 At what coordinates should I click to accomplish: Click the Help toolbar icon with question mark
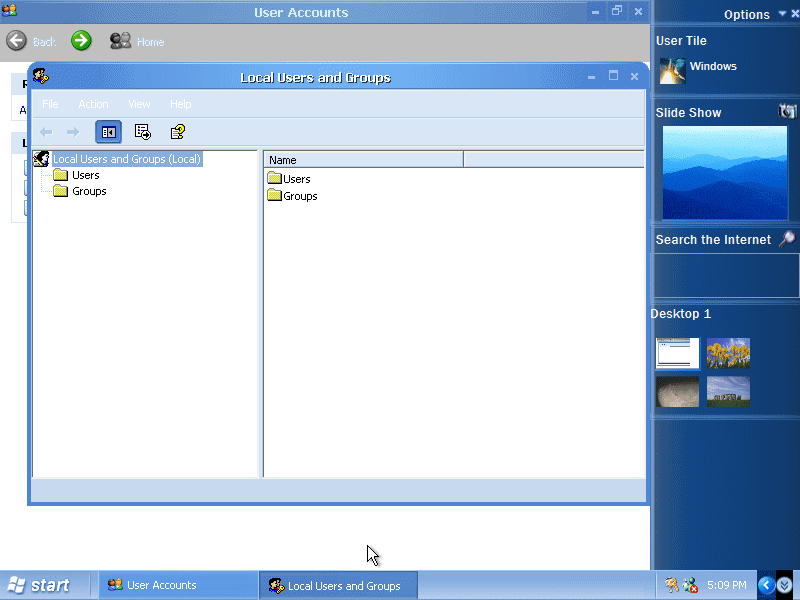[178, 132]
